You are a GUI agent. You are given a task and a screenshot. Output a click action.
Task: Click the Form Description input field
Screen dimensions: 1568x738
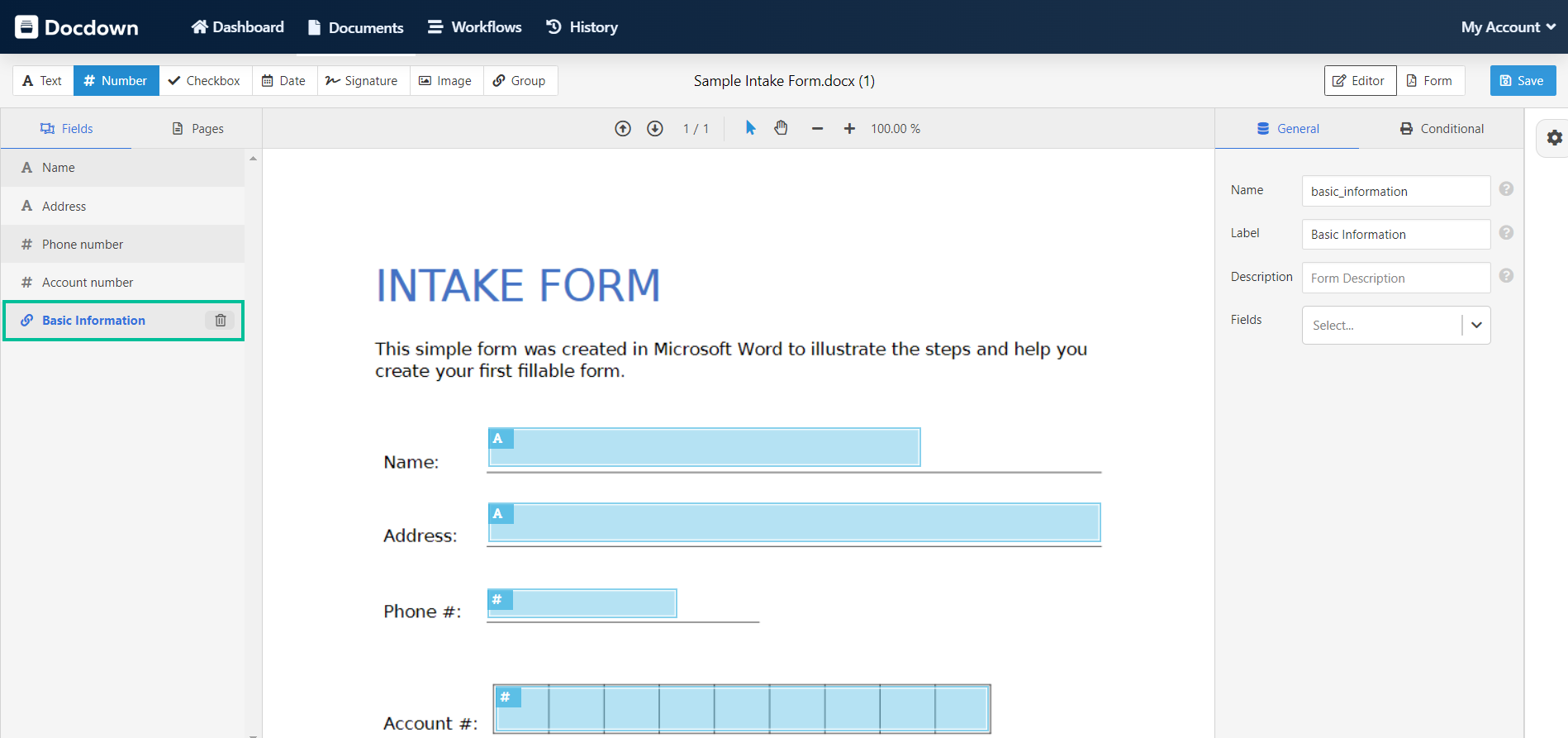coord(1395,279)
